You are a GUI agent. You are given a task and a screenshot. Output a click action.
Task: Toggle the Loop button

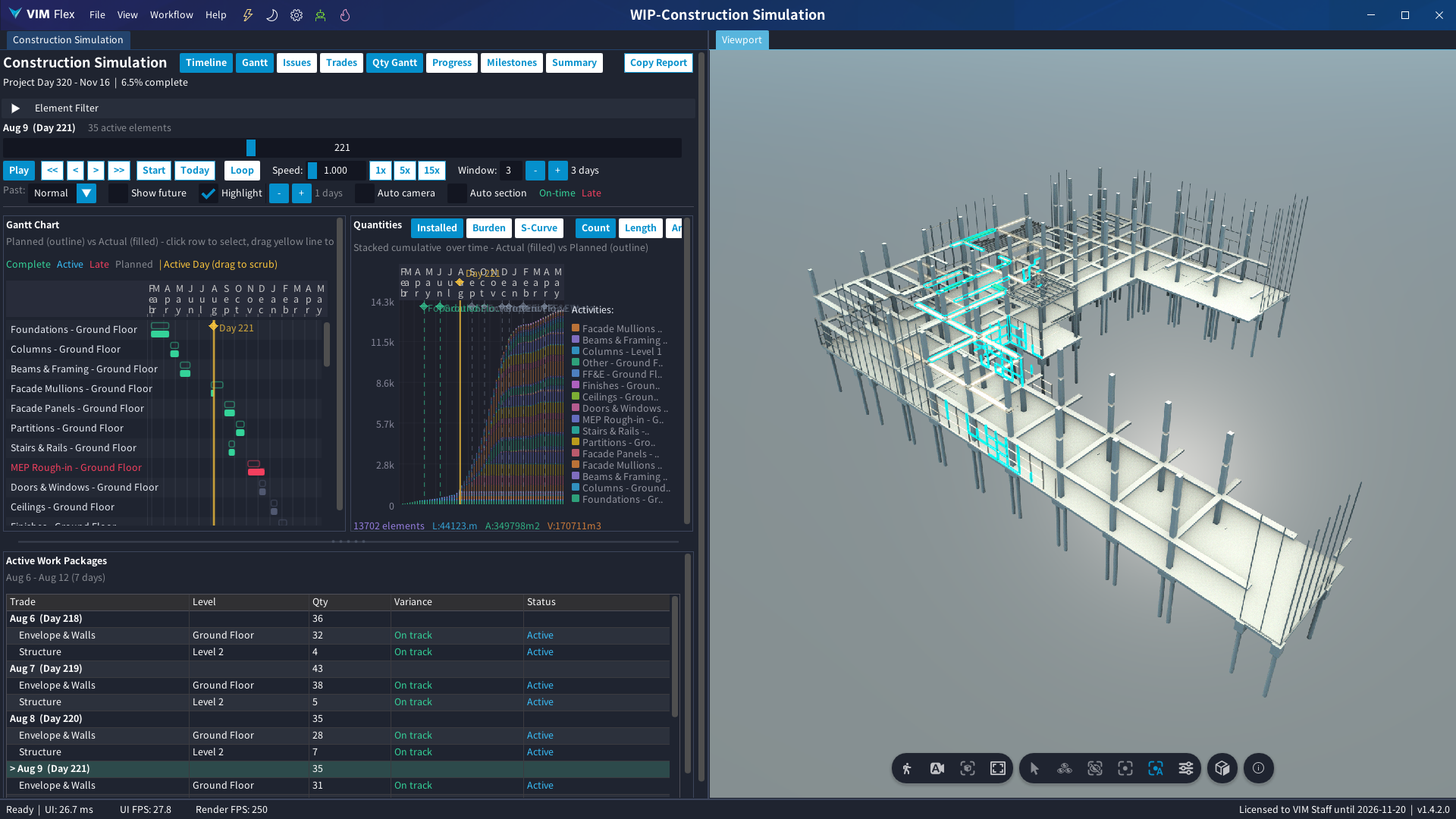click(x=242, y=171)
